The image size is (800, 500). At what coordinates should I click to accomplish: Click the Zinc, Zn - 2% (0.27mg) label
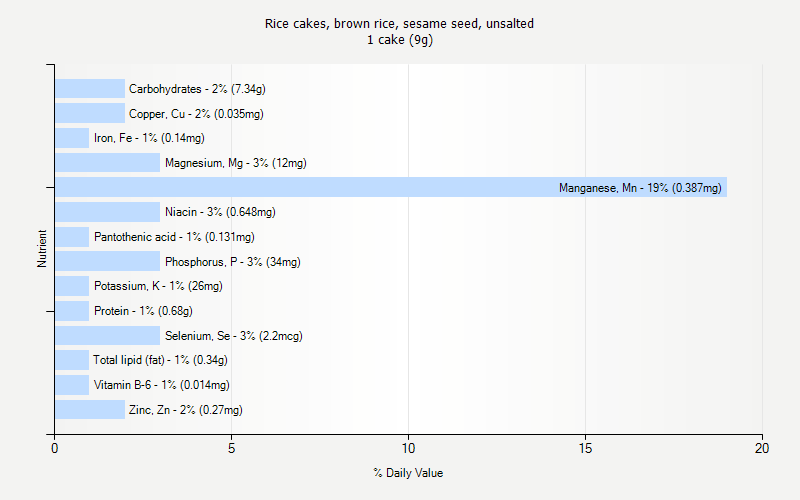[x=186, y=410]
